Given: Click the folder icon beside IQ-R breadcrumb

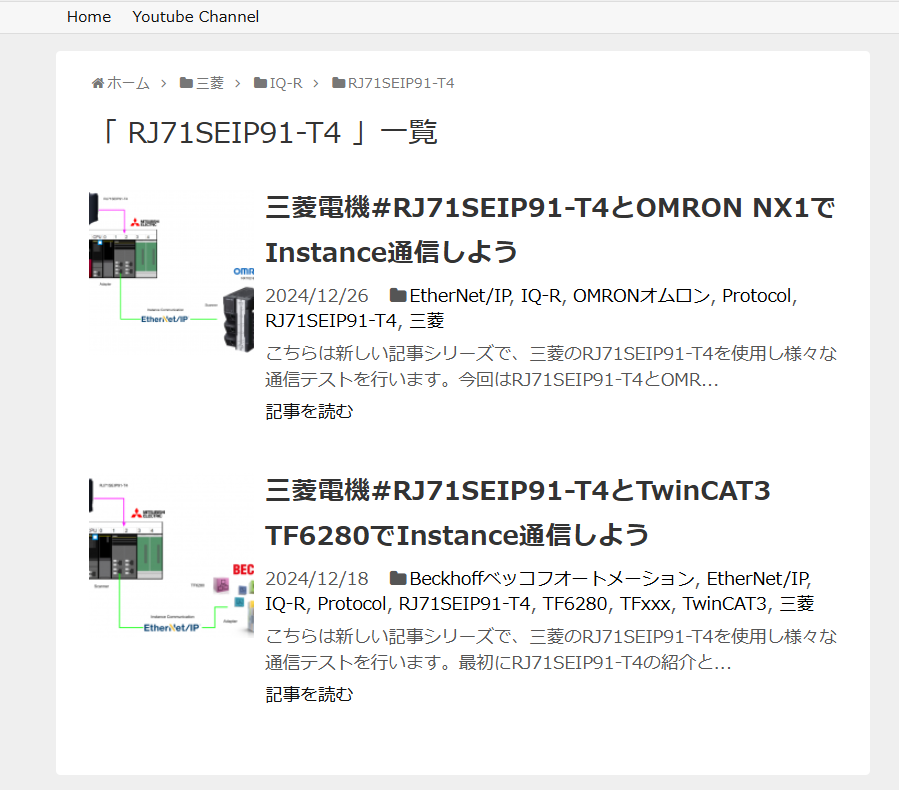Looking at the screenshot, I should [x=258, y=83].
